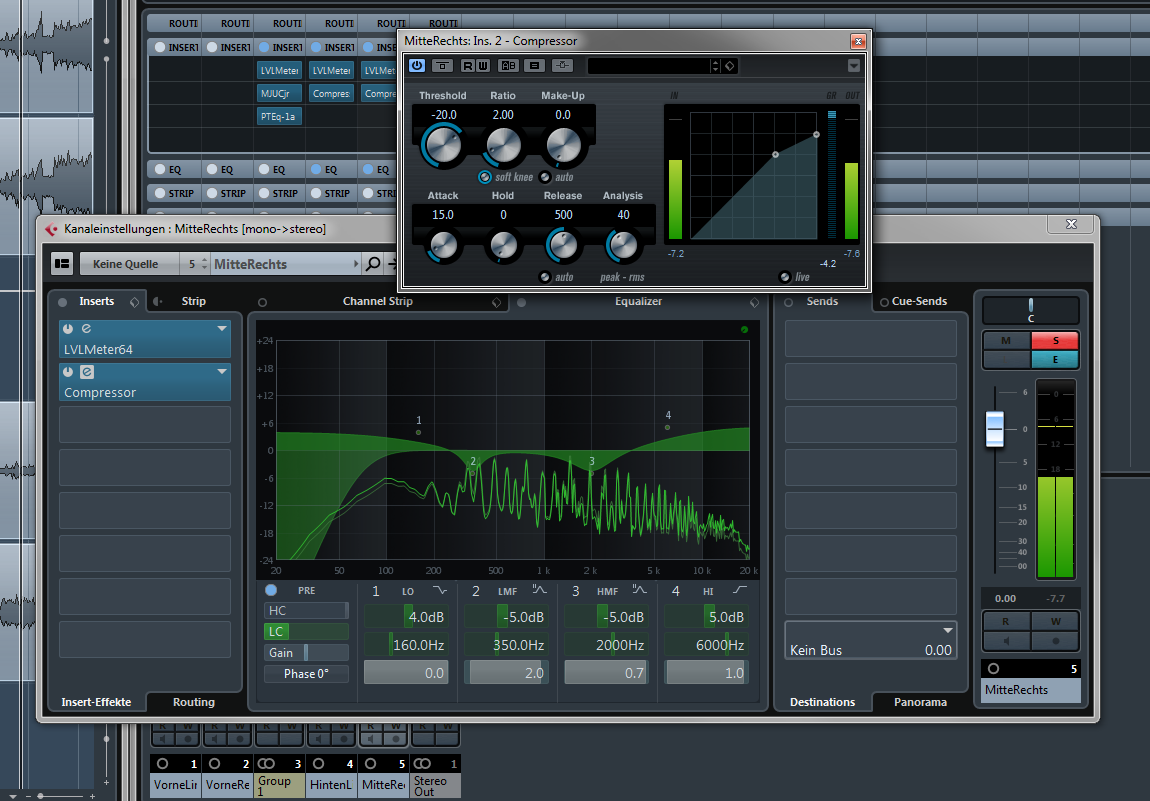Switch to the Inserts tab
The image size is (1150, 801).
coord(96,301)
